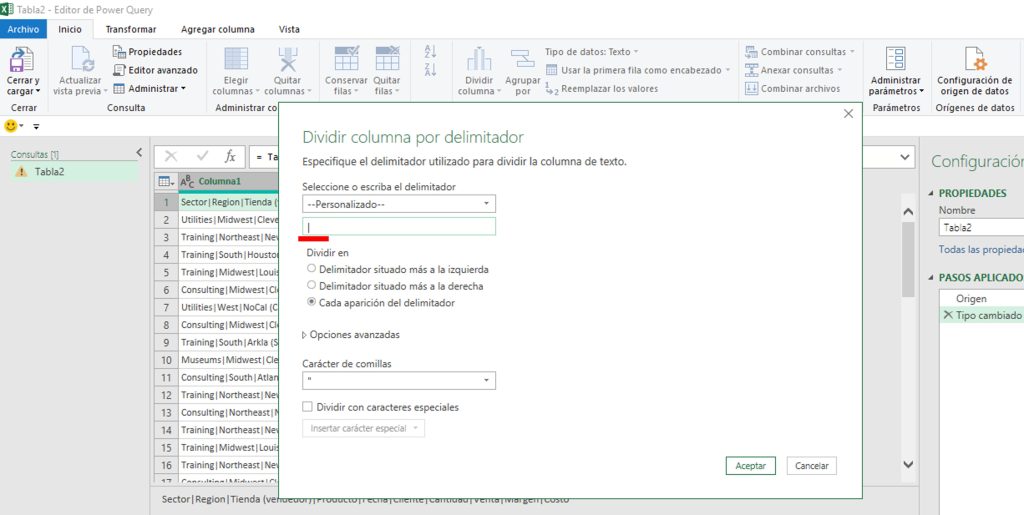Expand Opciones avanzadas

tap(351, 334)
